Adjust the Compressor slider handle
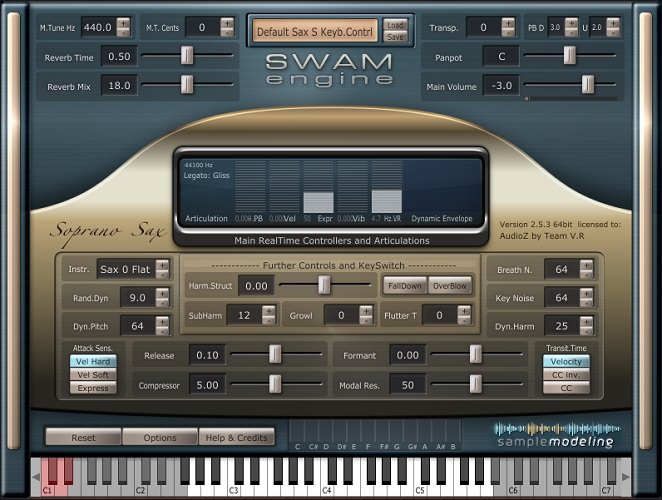Image resolution: width=662 pixels, height=500 pixels. click(x=275, y=383)
